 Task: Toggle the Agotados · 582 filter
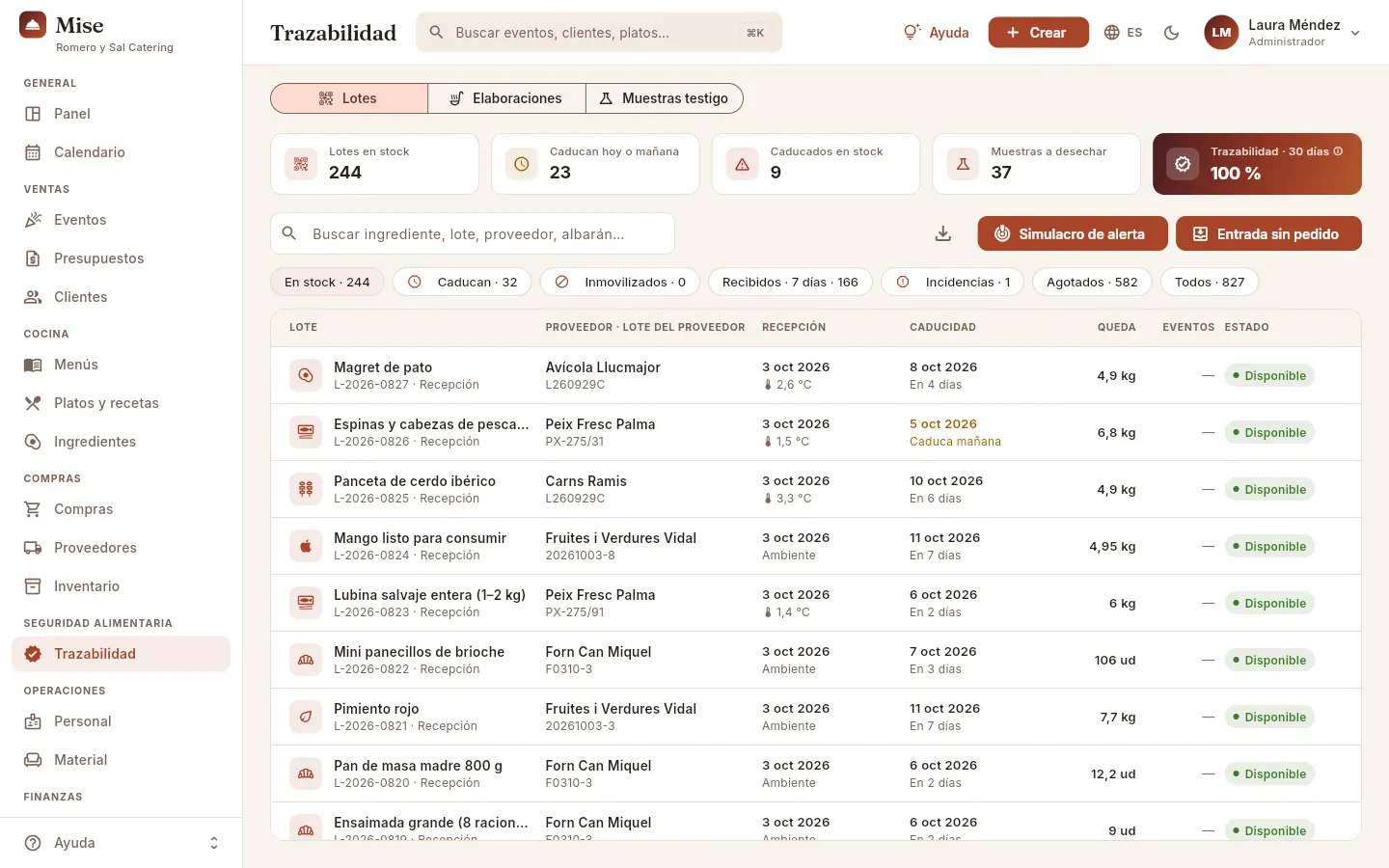coord(1092,282)
